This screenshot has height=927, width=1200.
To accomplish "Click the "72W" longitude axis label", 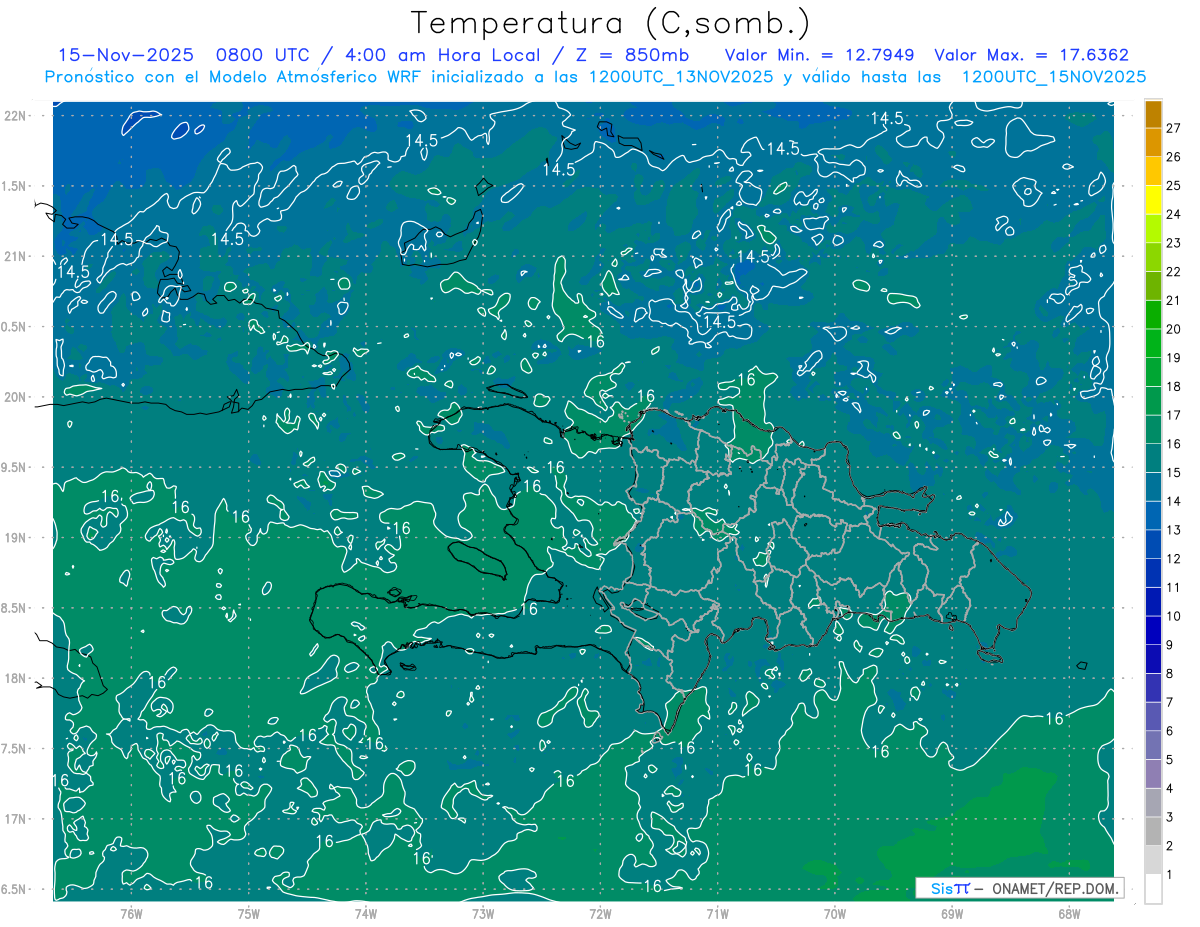I will pyautogui.click(x=600, y=913).
